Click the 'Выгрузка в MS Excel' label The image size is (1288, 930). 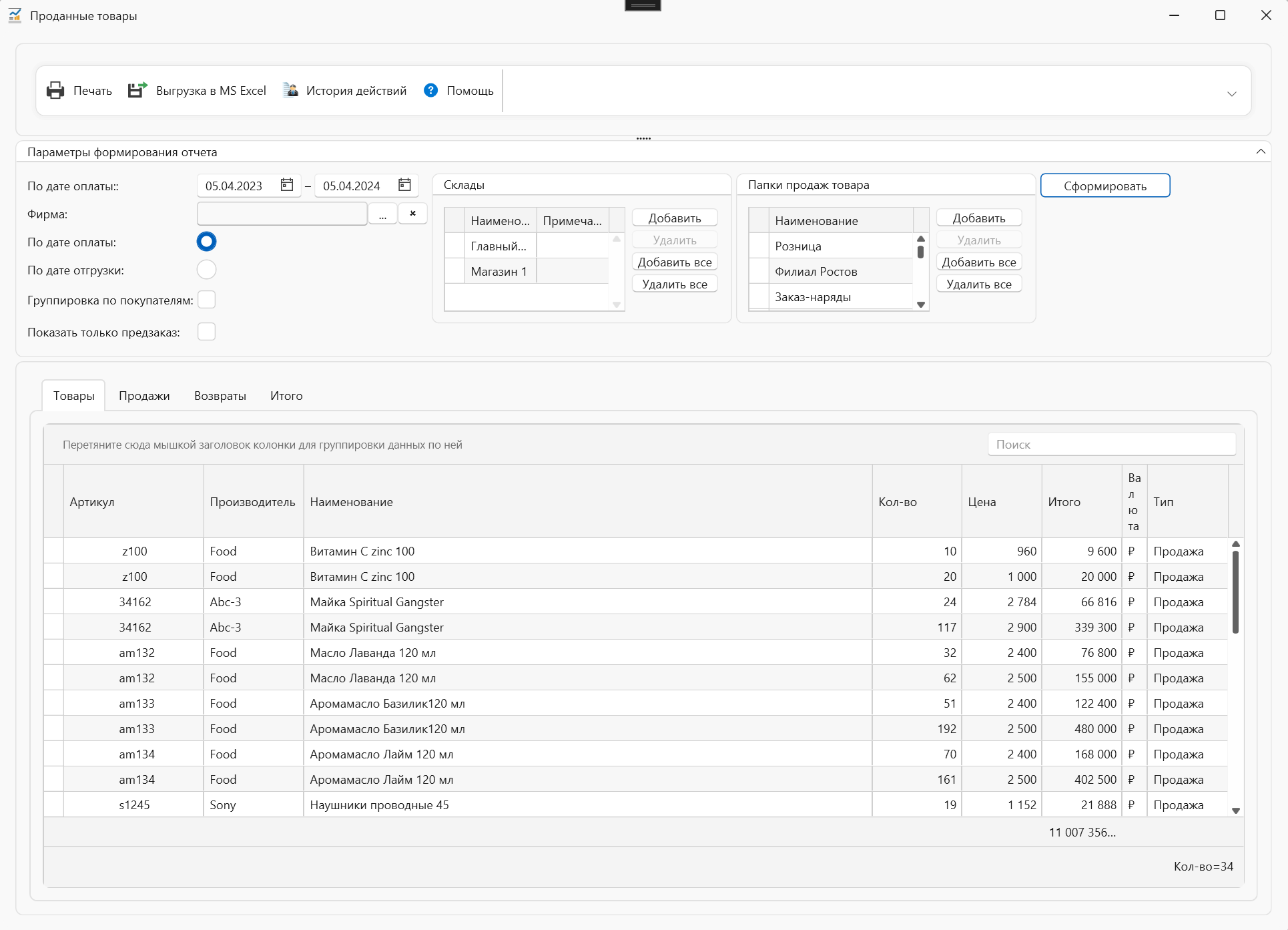tap(211, 90)
